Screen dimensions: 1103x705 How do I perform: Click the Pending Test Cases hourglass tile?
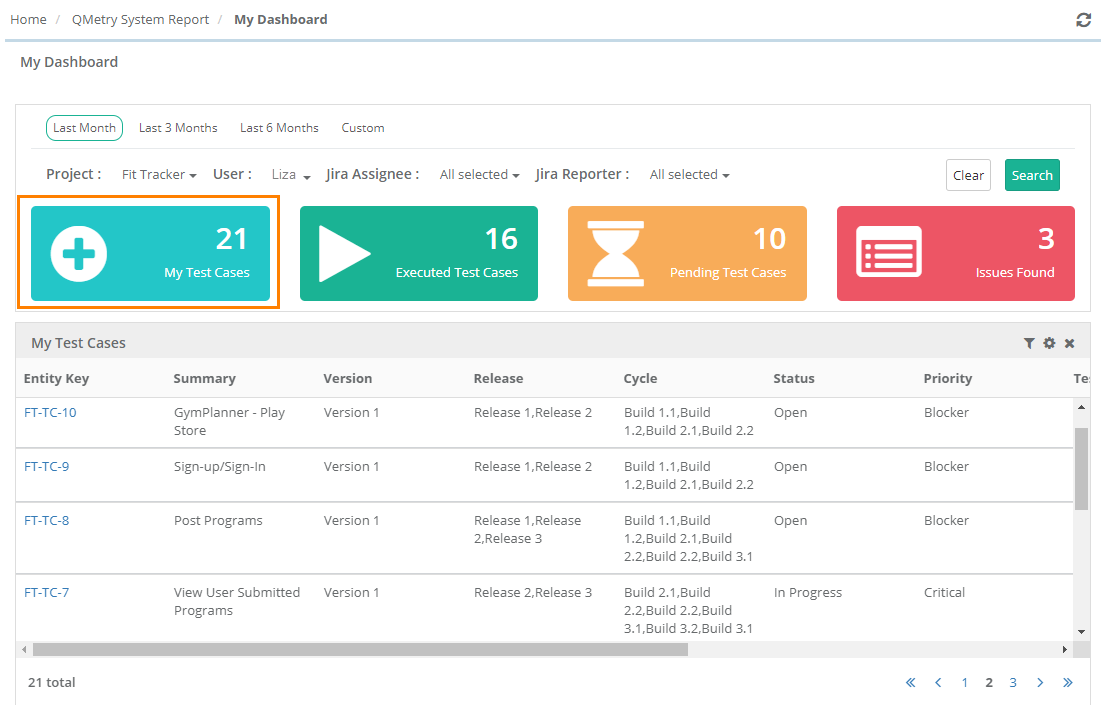click(x=687, y=253)
